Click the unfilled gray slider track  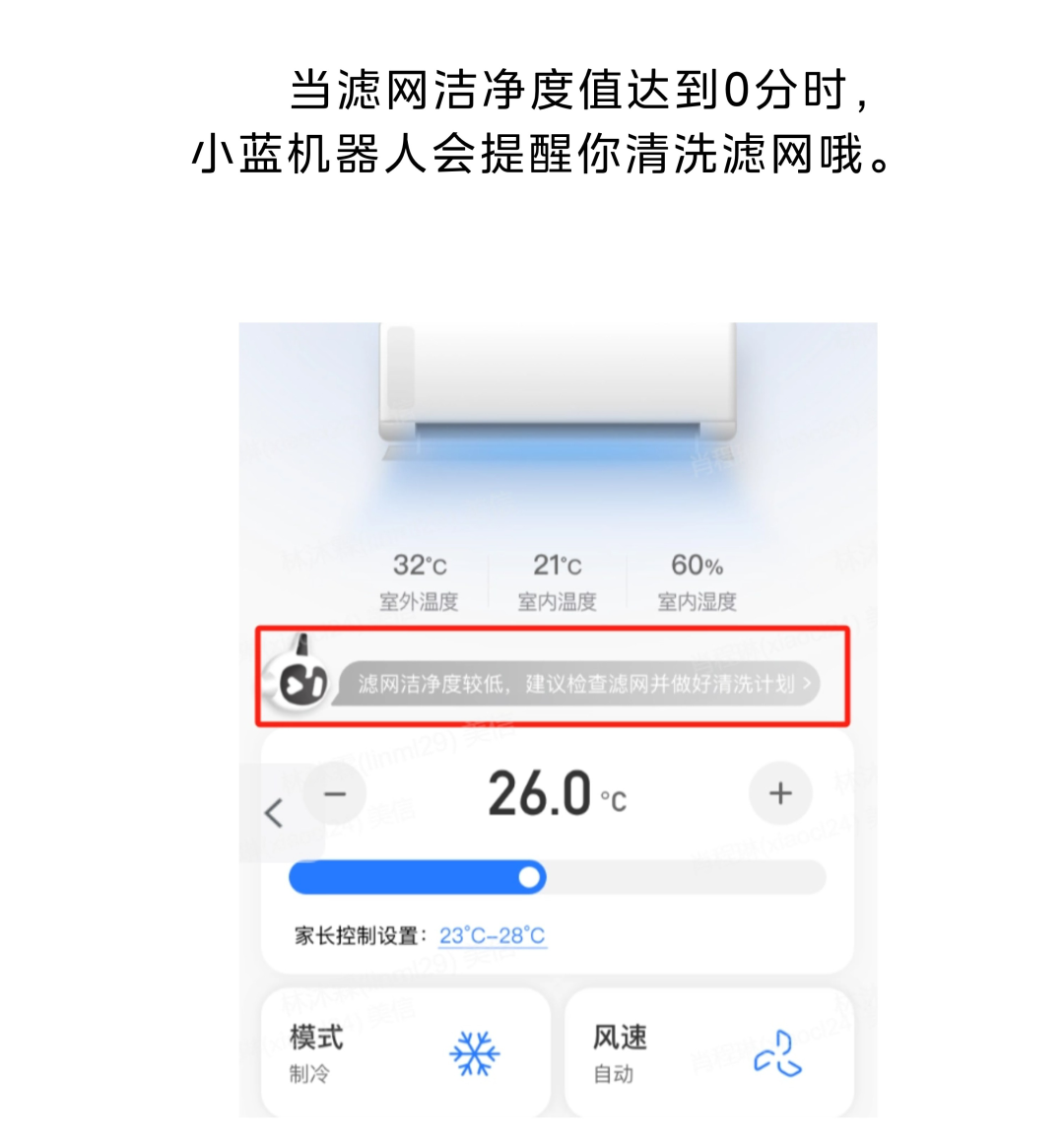(x=686, y=877)
